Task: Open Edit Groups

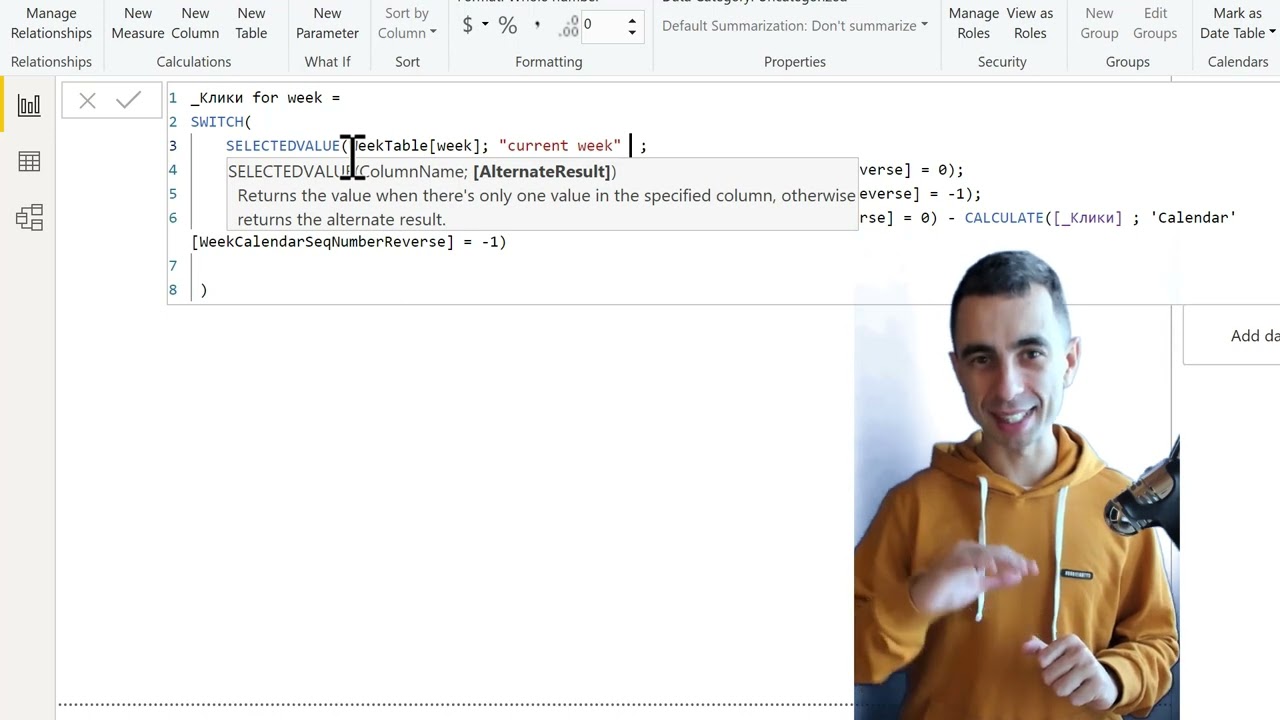Action: [x=1155, y=23]
